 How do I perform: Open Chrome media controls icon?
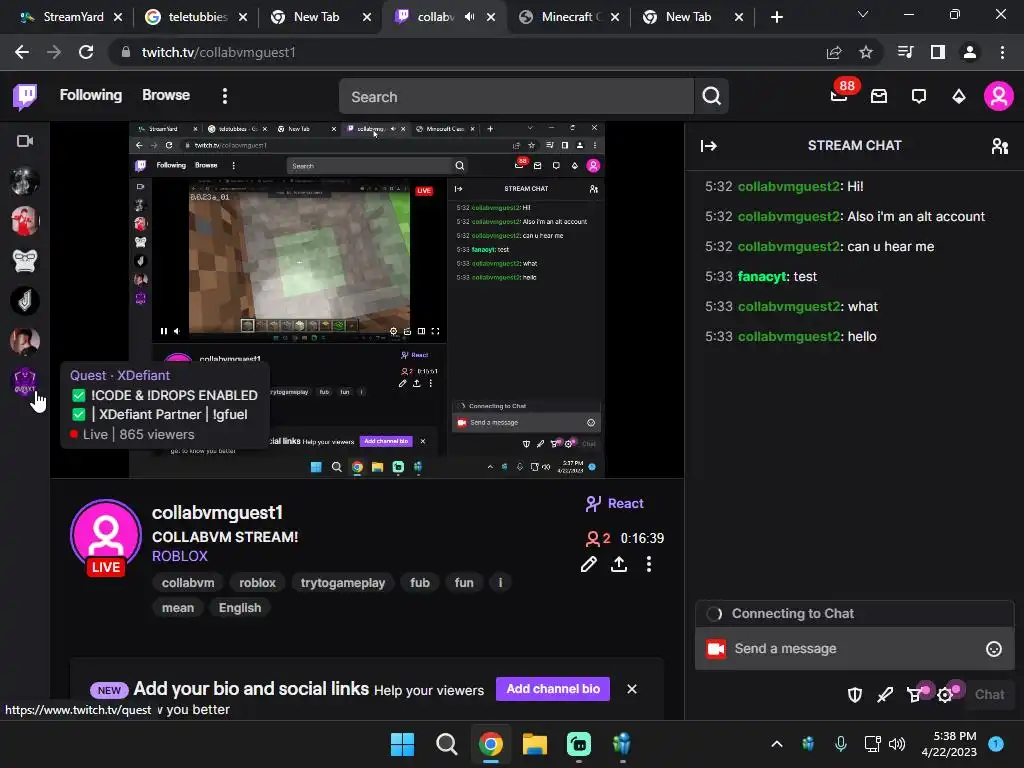click(906, 52)
